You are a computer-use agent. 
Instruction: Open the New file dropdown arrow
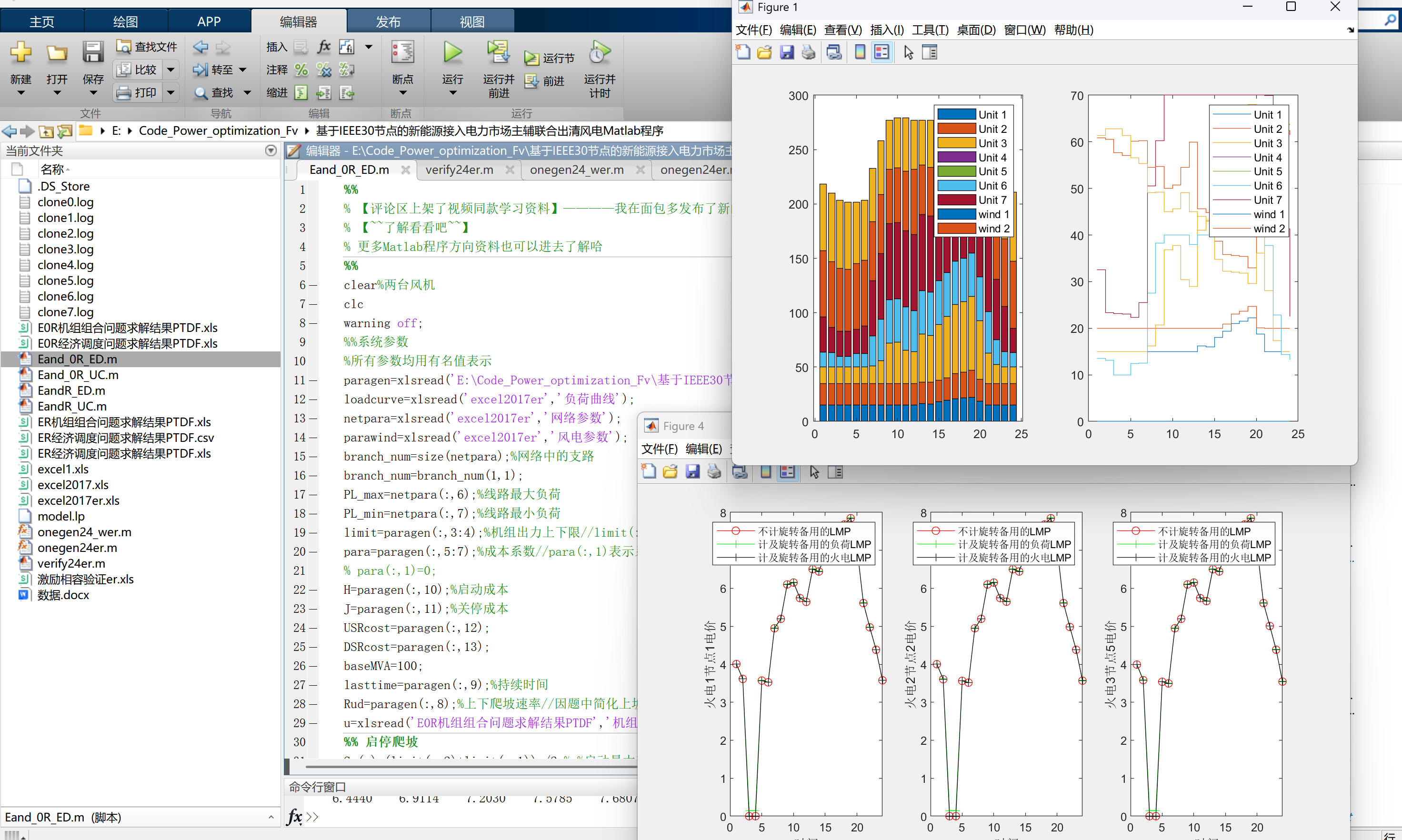[x=21, y=93]
